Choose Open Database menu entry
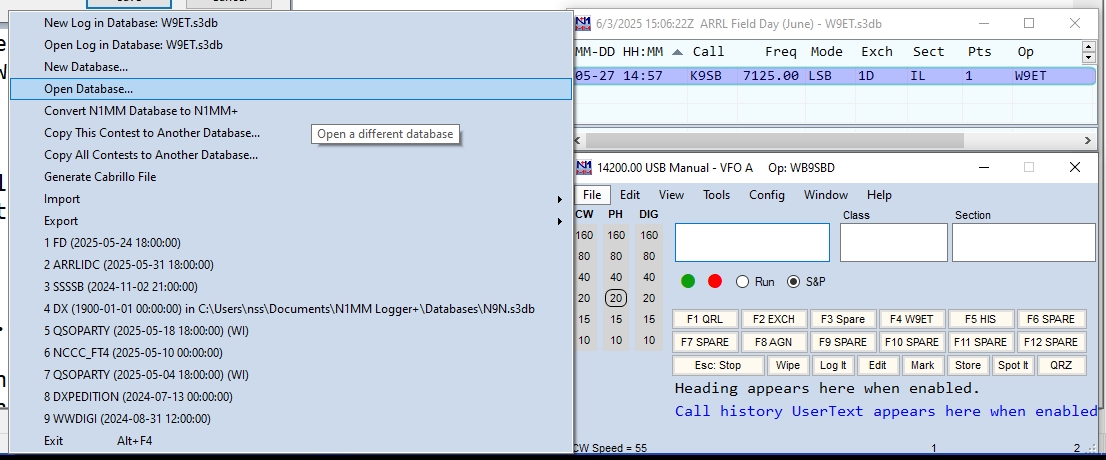 pyautogui.click(x=290, y=89)
